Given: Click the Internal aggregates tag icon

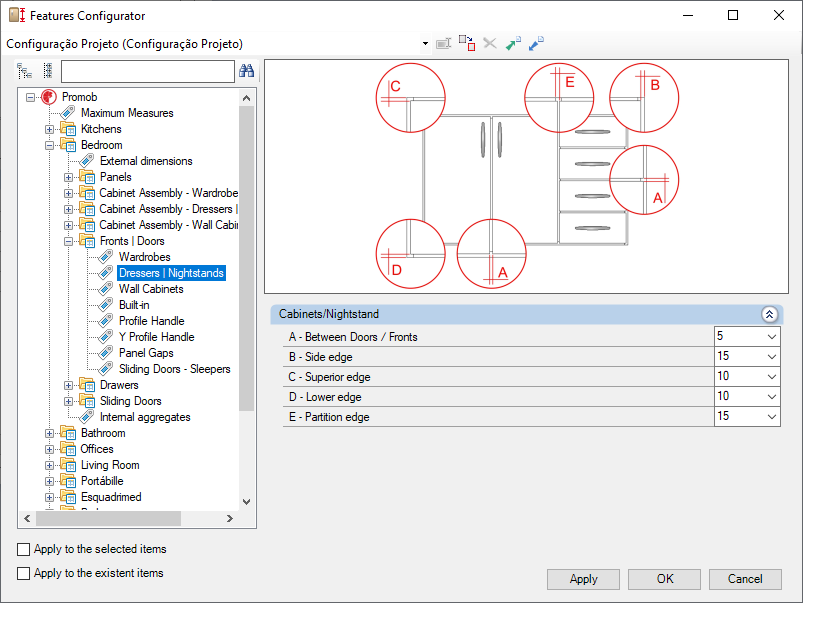Looking at the screenshot, I should 87,417.
